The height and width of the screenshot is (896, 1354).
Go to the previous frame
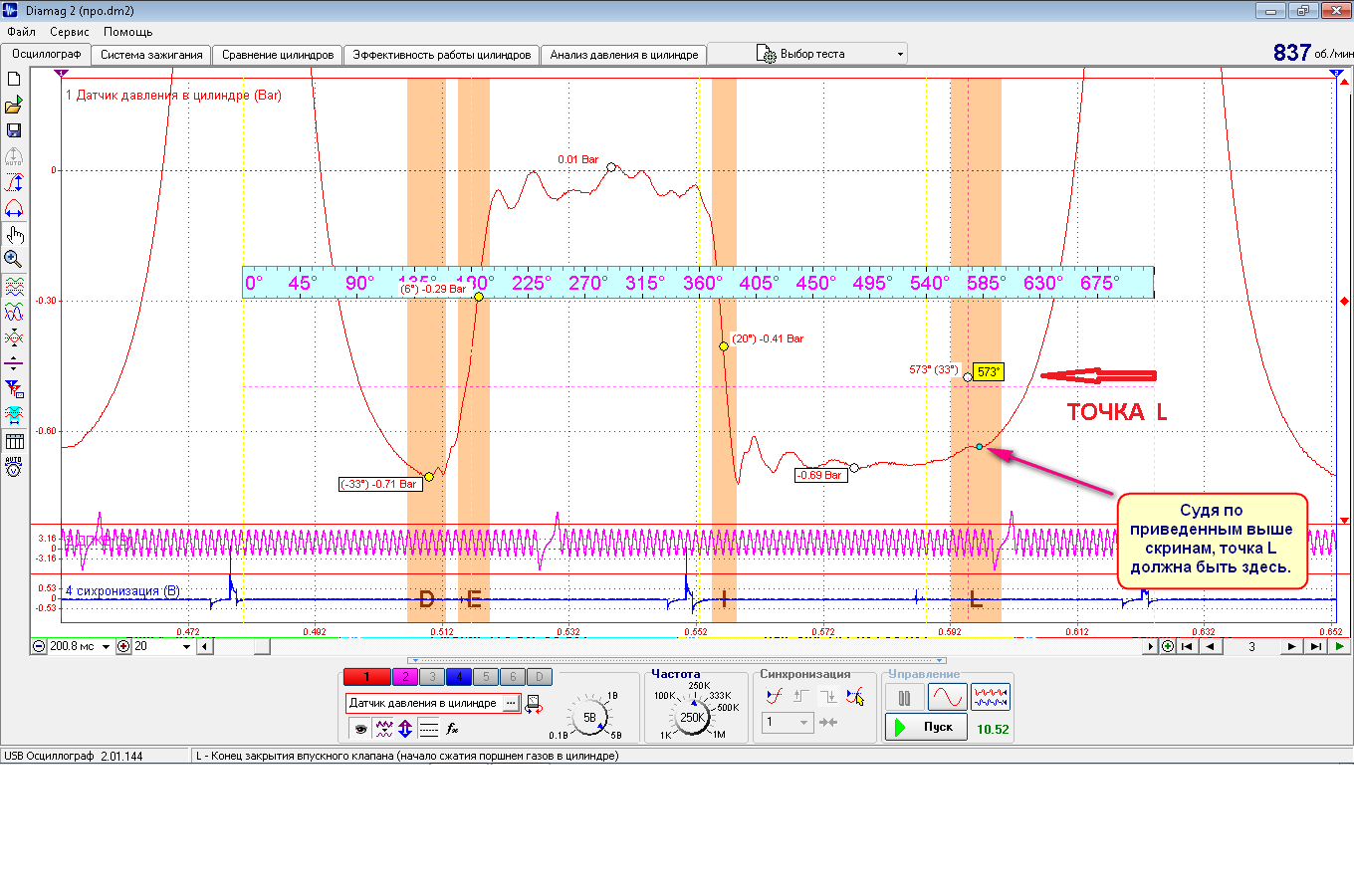1210,647
